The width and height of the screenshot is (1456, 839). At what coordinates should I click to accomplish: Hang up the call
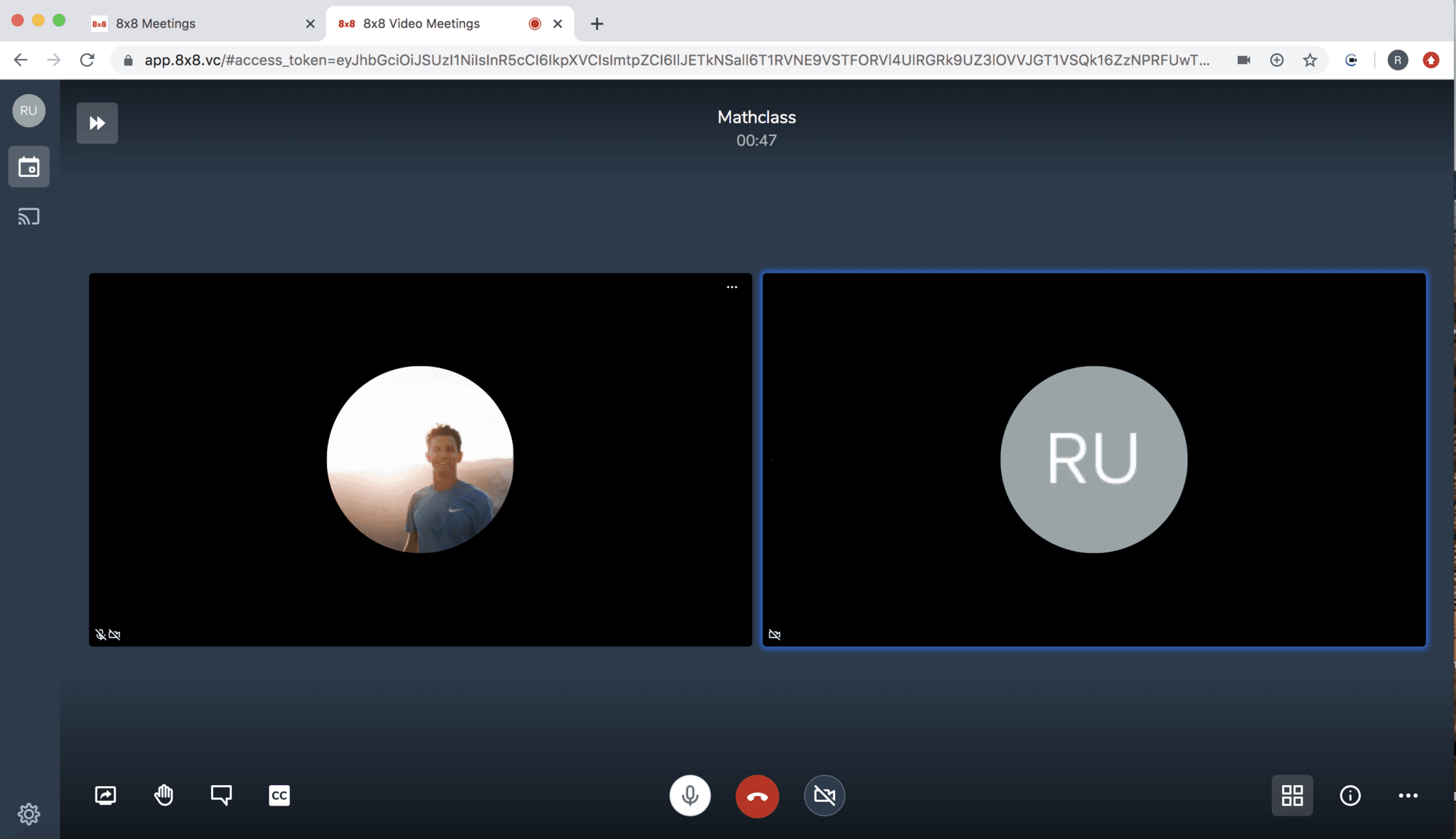pos(757,796)
